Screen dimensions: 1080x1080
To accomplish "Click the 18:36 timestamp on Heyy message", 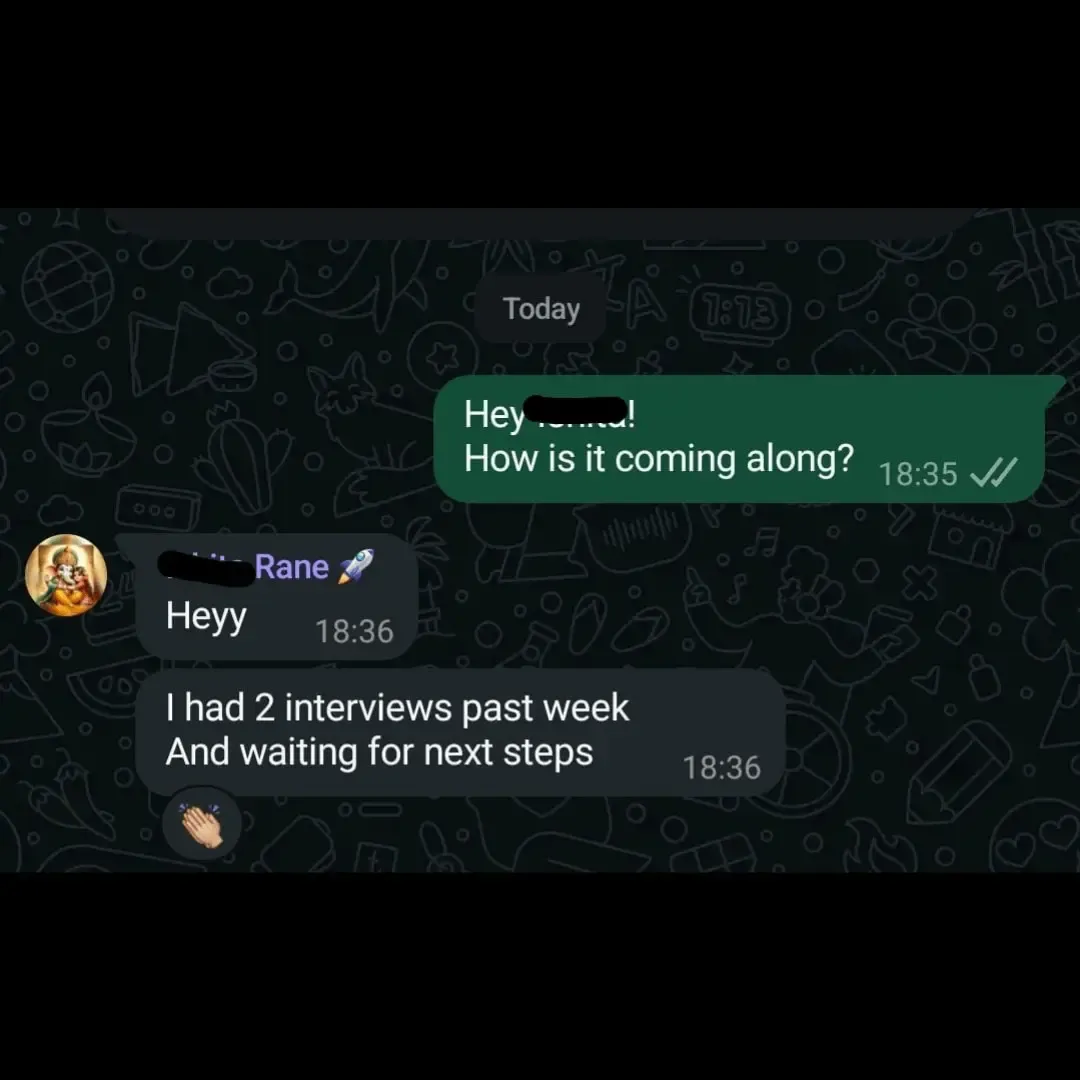I will [x=354, y=632].
